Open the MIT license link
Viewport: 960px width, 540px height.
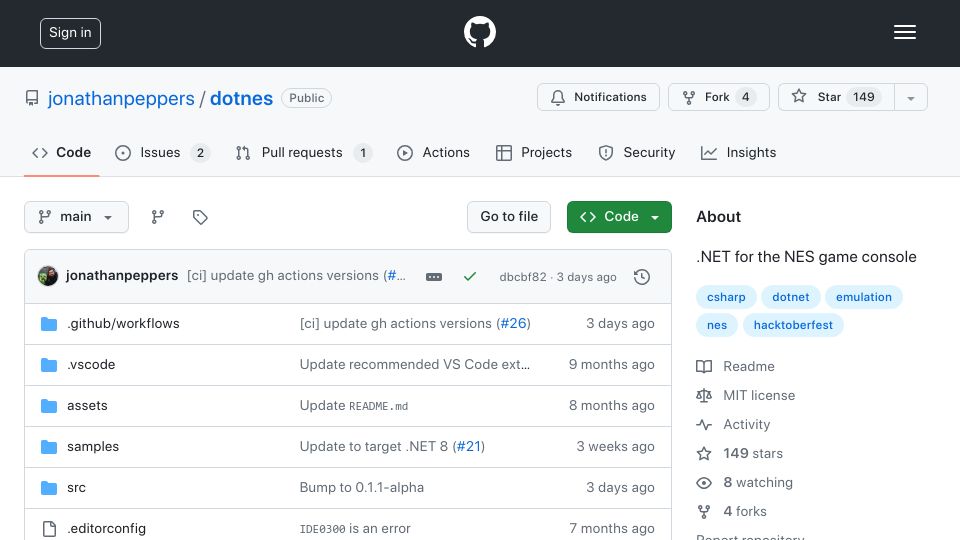click(746, 396)
